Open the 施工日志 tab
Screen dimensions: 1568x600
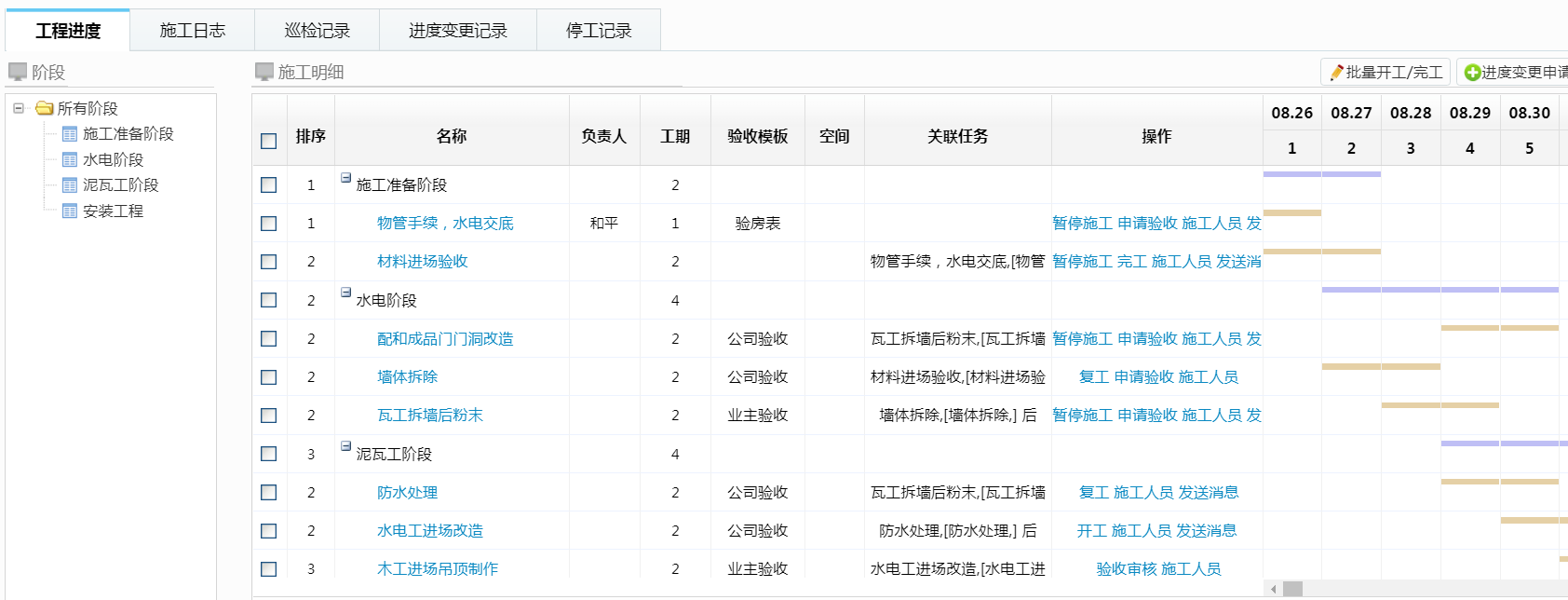(192, 30)
